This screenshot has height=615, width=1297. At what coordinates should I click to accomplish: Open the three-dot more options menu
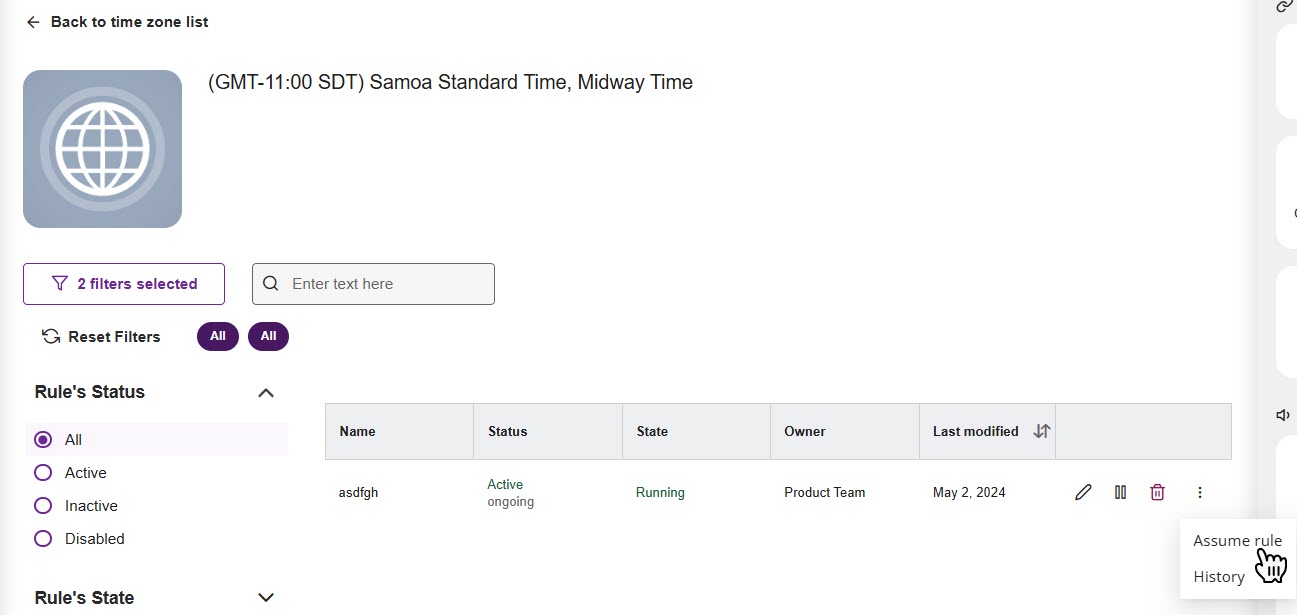1200,492
